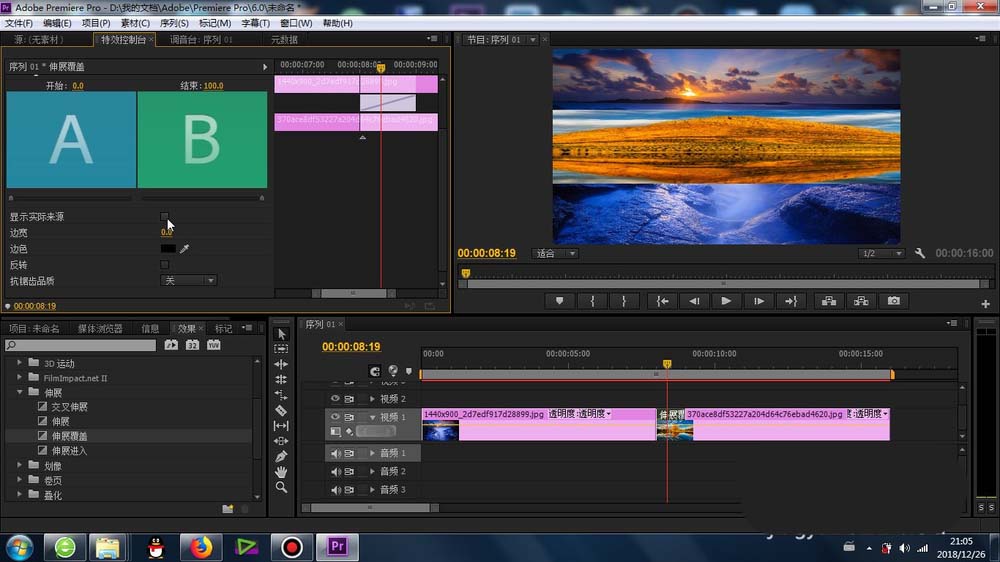
Task: Mute the 音频 2 track speaker
Action: (x=335, y=472)
